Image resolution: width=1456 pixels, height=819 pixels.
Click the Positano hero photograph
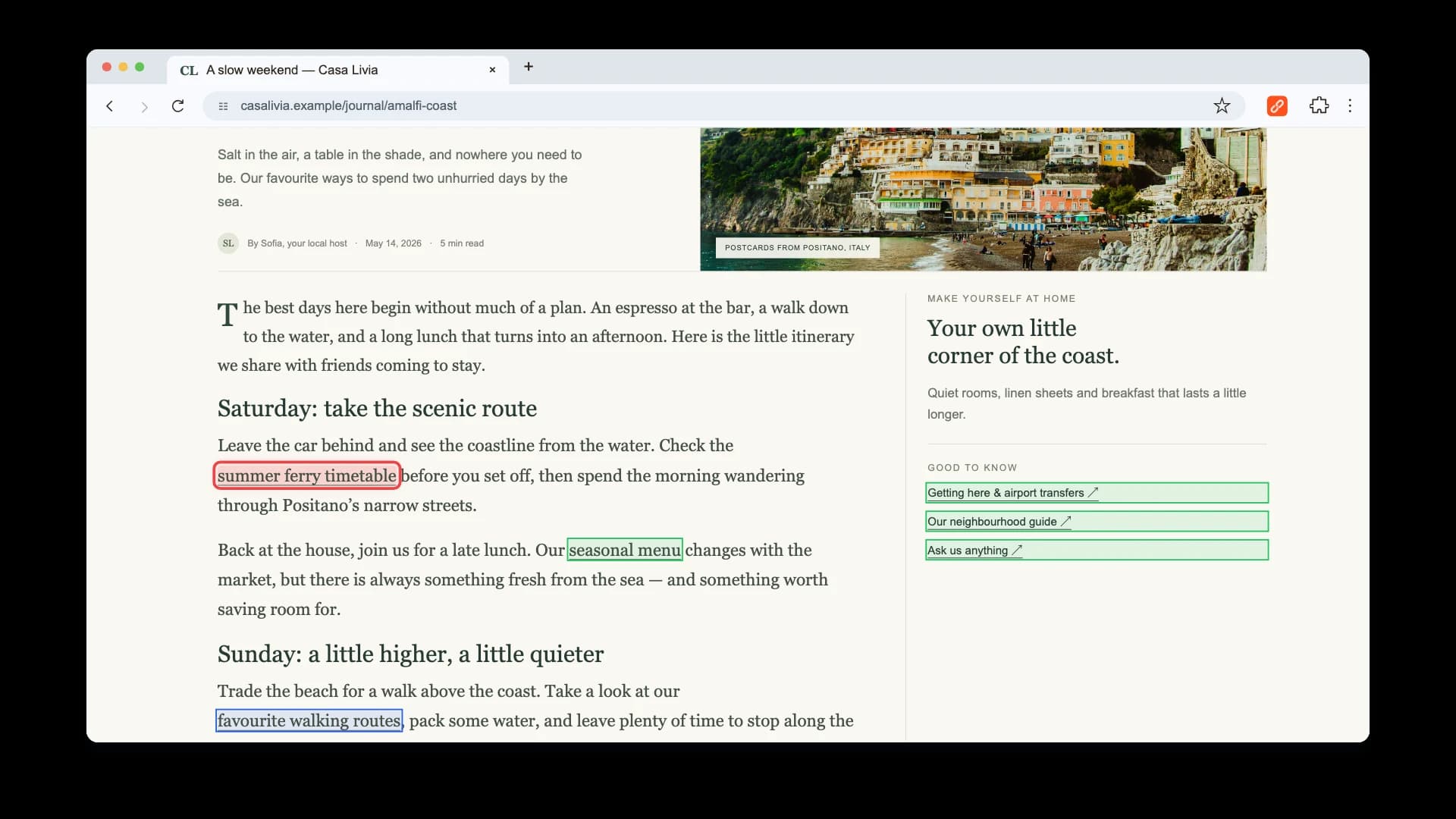tap(983, 199)
